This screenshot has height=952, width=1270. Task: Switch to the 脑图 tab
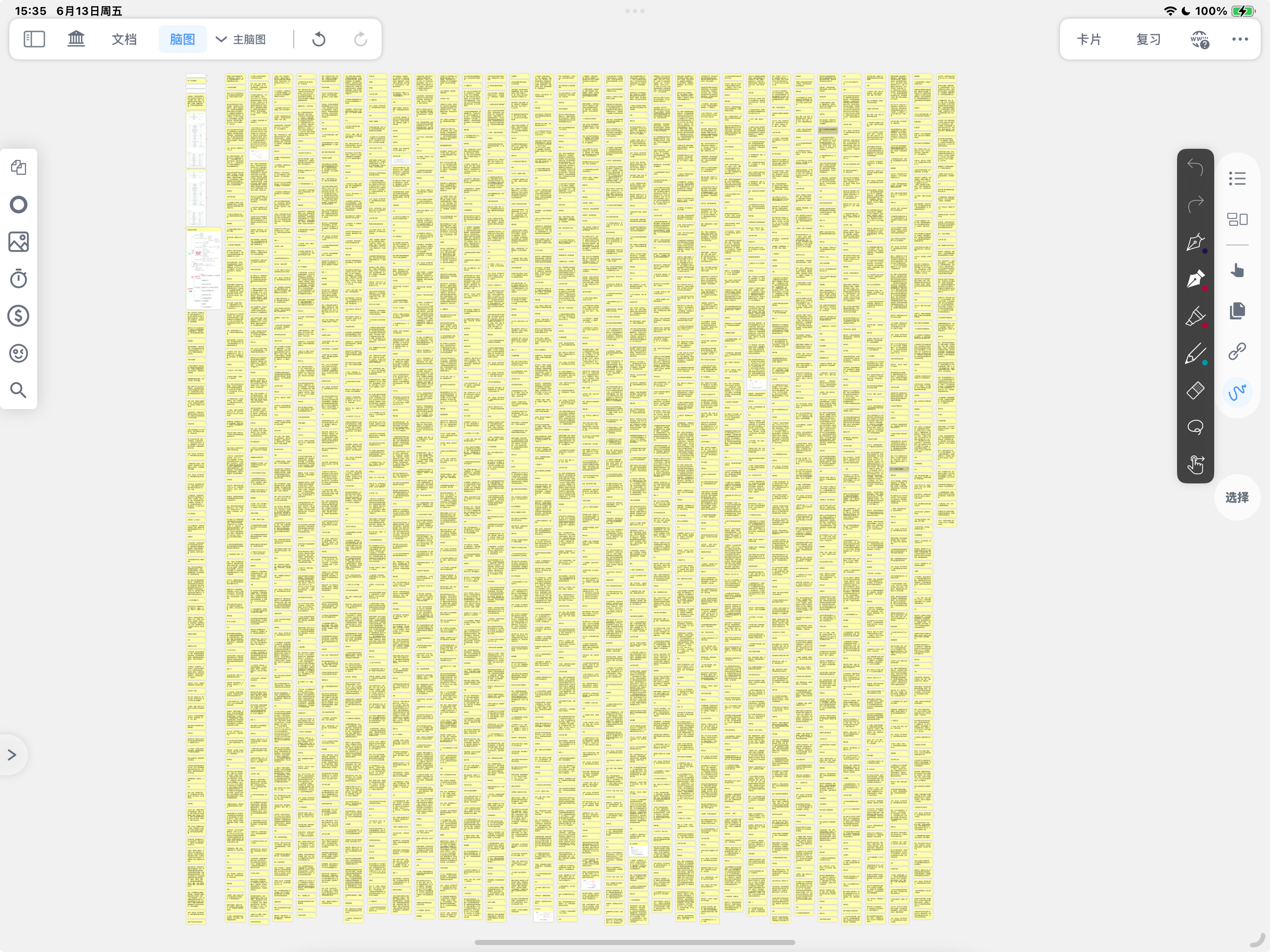click(x=182, y=39)
